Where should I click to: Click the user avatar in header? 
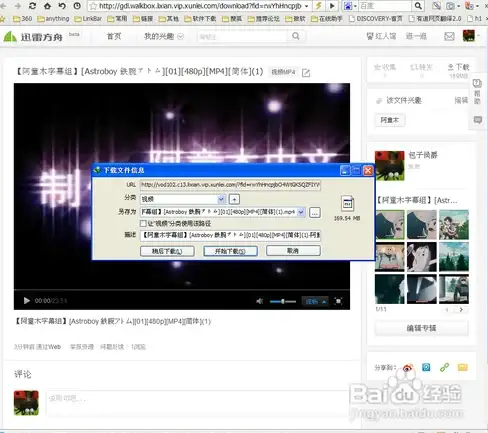[x=469, y=36]
